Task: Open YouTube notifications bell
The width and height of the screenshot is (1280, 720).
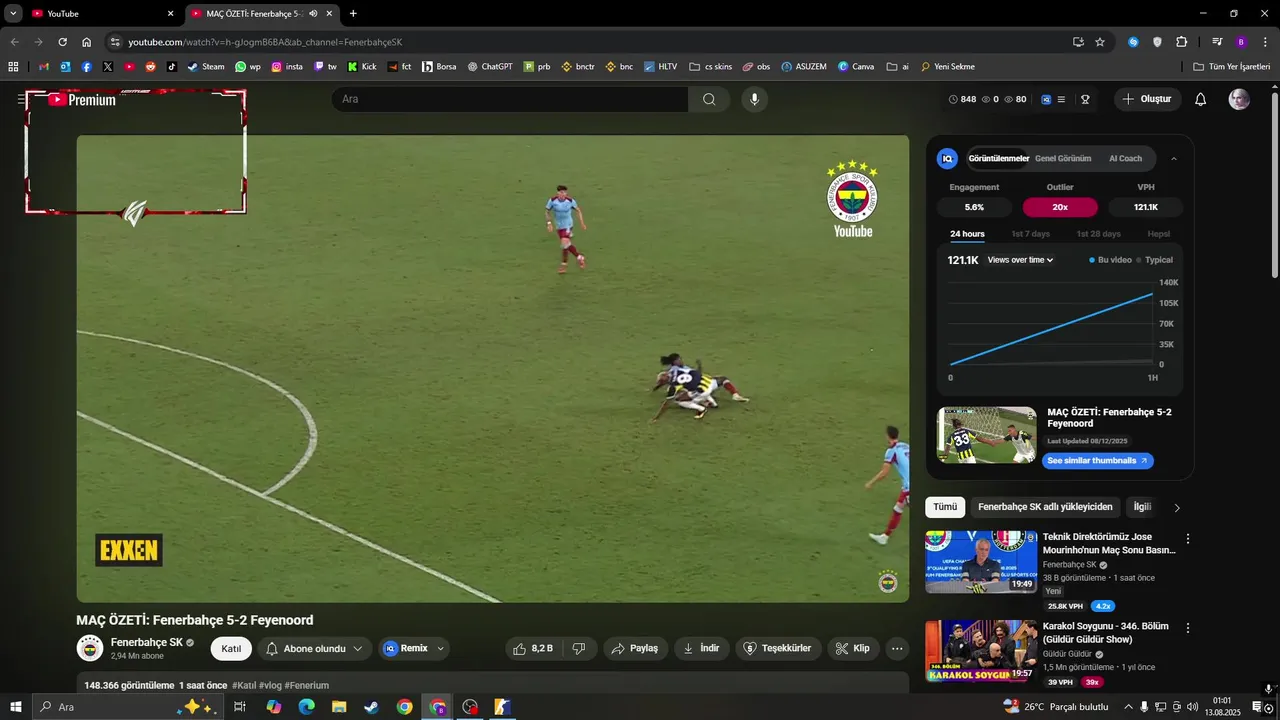Action: click(1201, 99)
